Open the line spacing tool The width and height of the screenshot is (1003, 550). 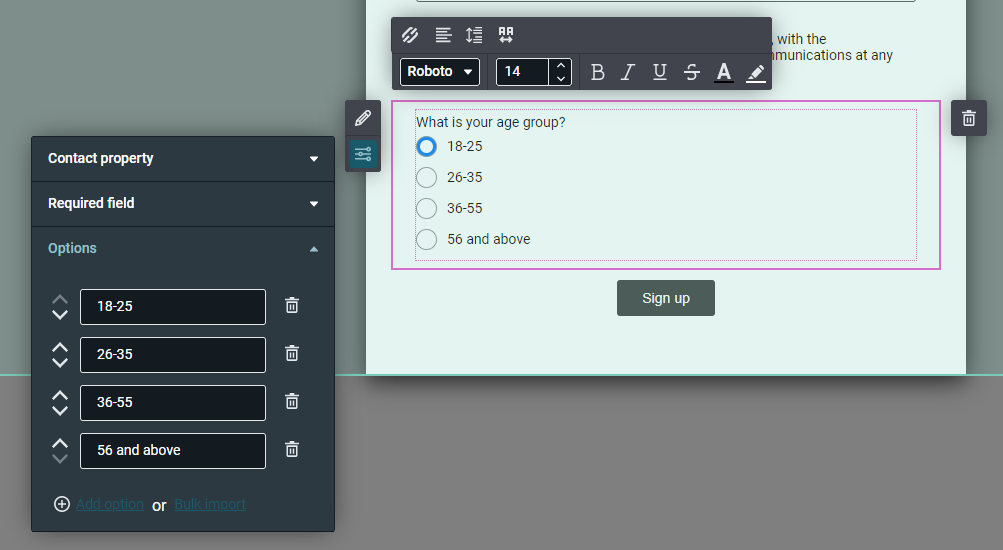click(x=474, y=35)
